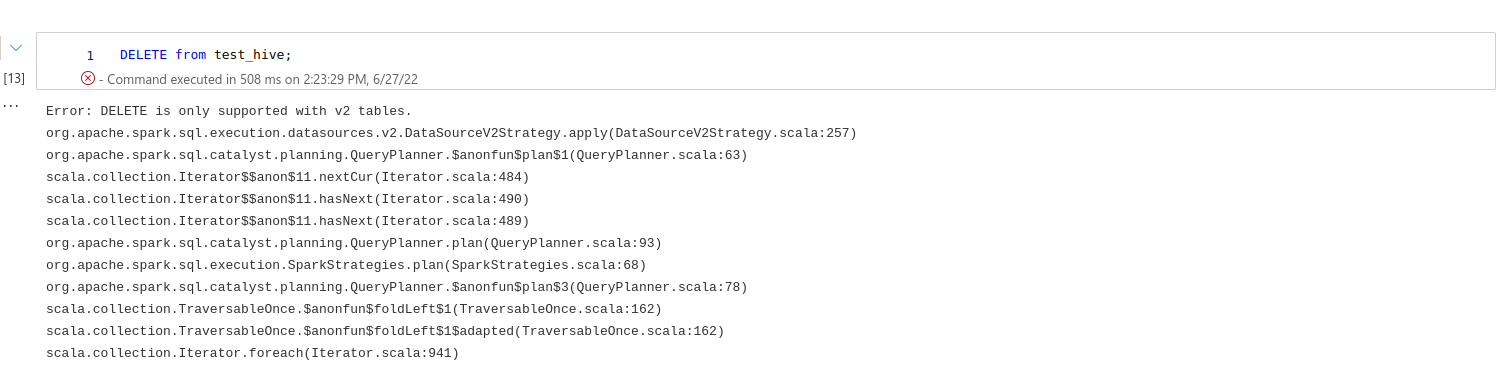
Task: Click the QueryPlanner.scala:78 trace line
Action: coord(397,287)
